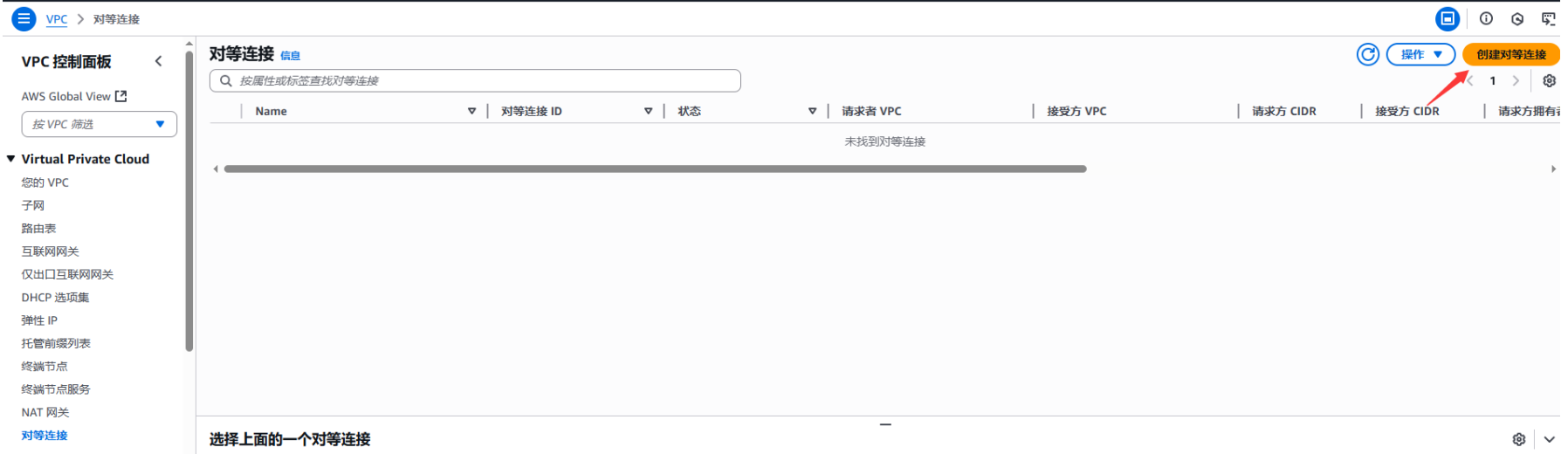Open 弹性 IP in sidebar
The height and width of the screenshot is (454, 1568).
point(39,320)
